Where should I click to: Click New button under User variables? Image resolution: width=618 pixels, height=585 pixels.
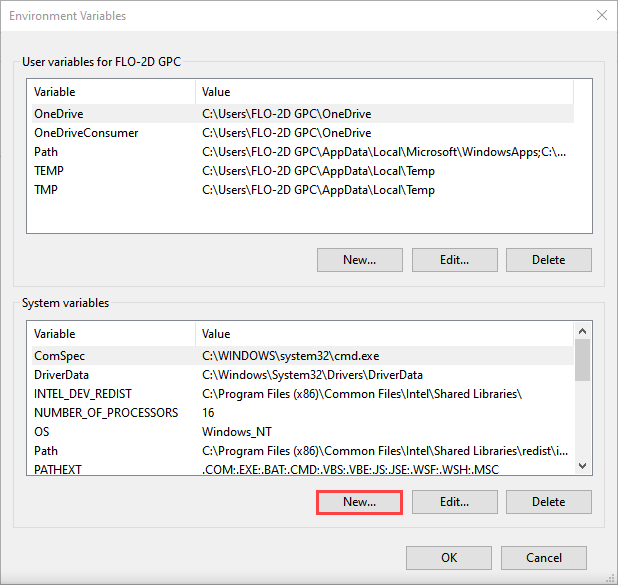pos(359,260)
